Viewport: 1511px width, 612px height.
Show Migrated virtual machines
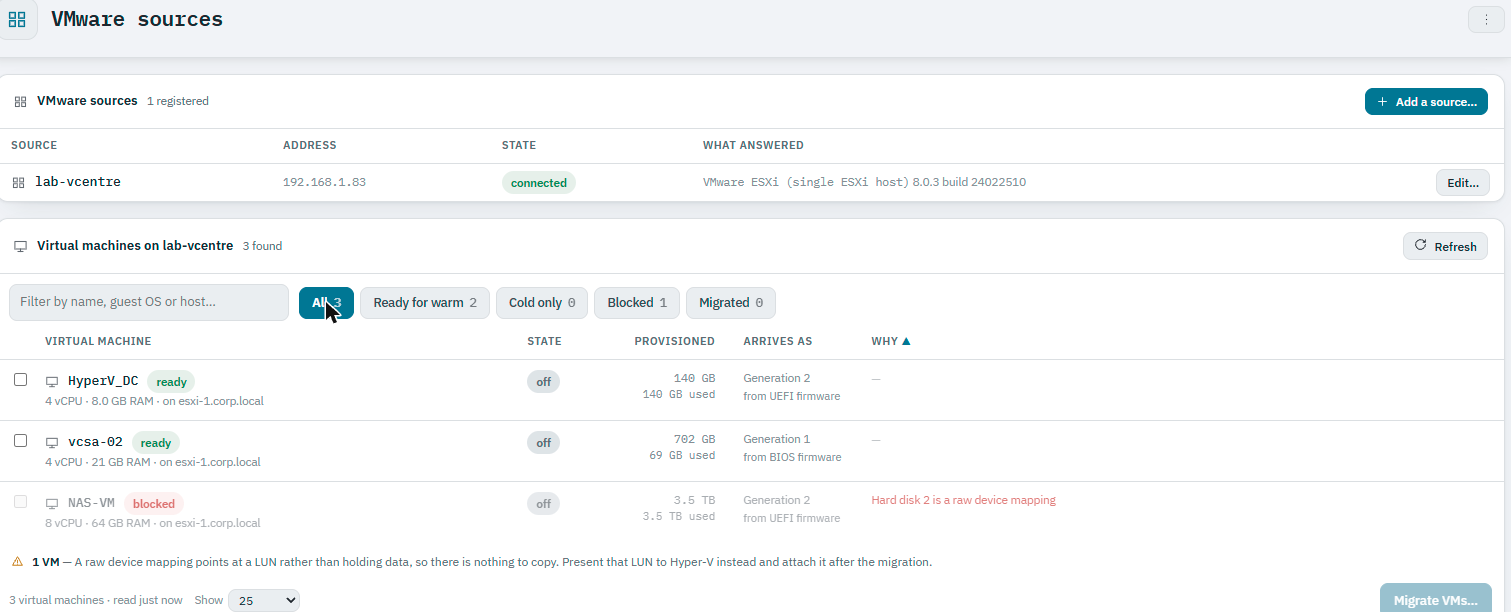point(731,303)
